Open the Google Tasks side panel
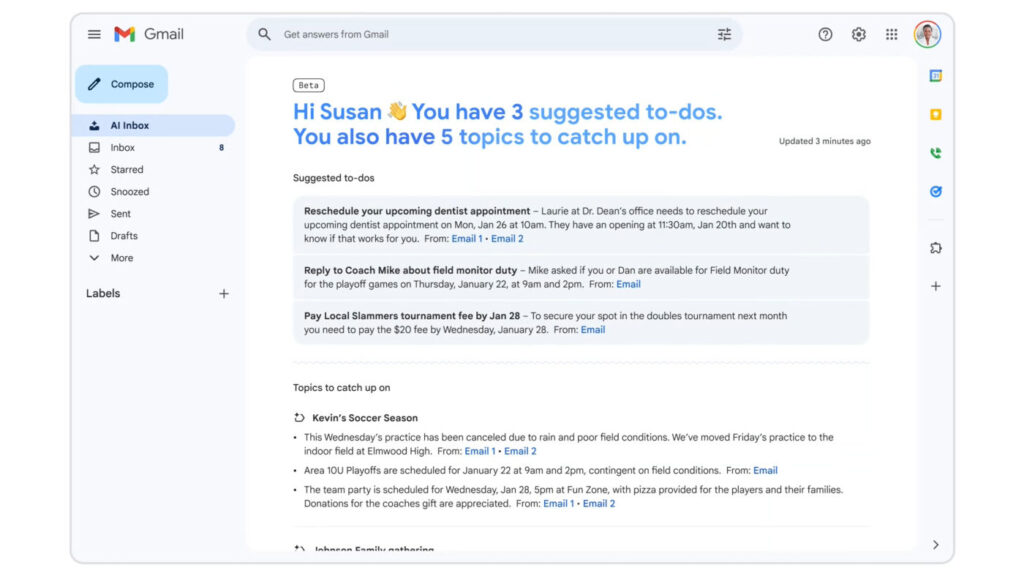The image size is (1024, 576). click(934, 191)
